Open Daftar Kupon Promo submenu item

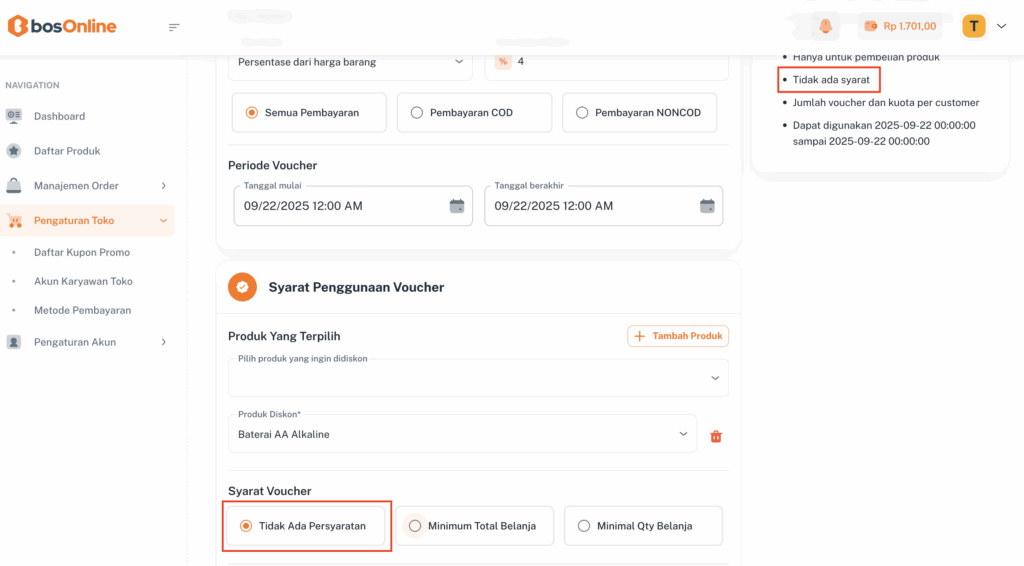point(82,252)
